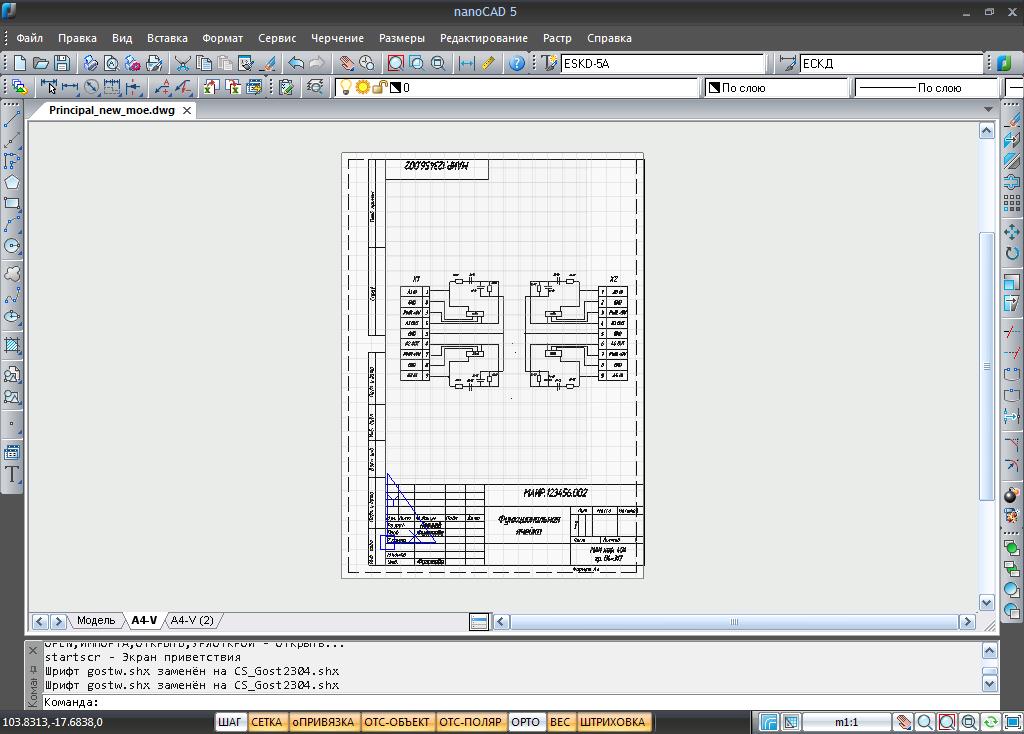Open the Файл menu

pyautogui.click(x=29, y=38)
